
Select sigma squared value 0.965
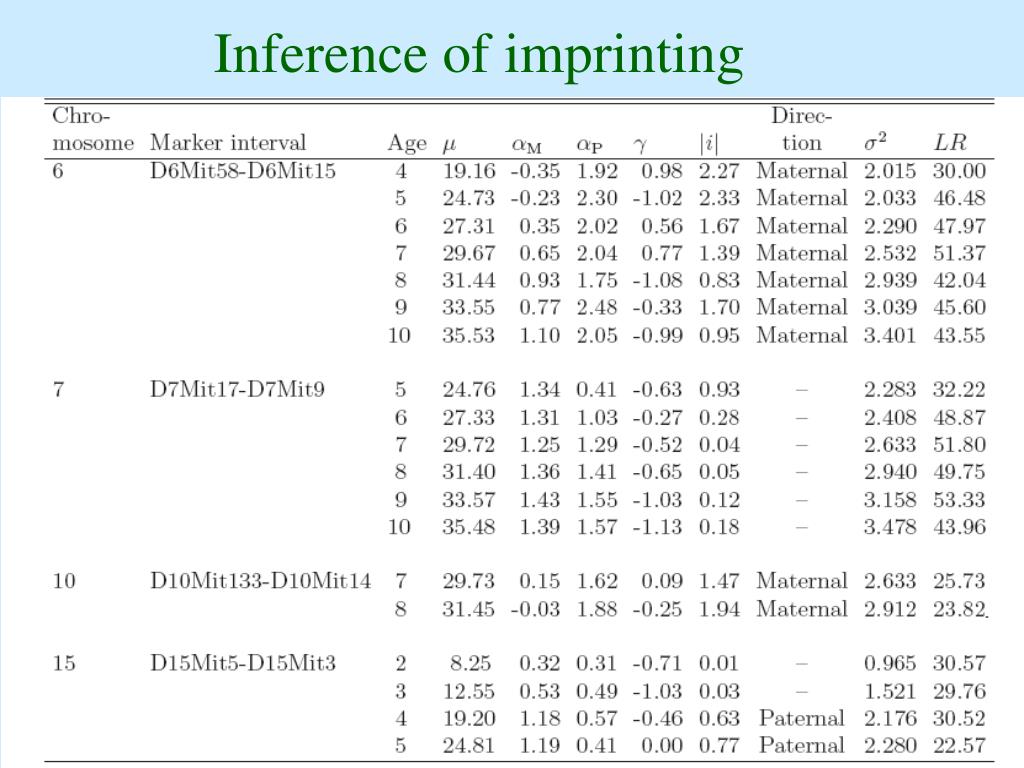(x=889, y=663)
